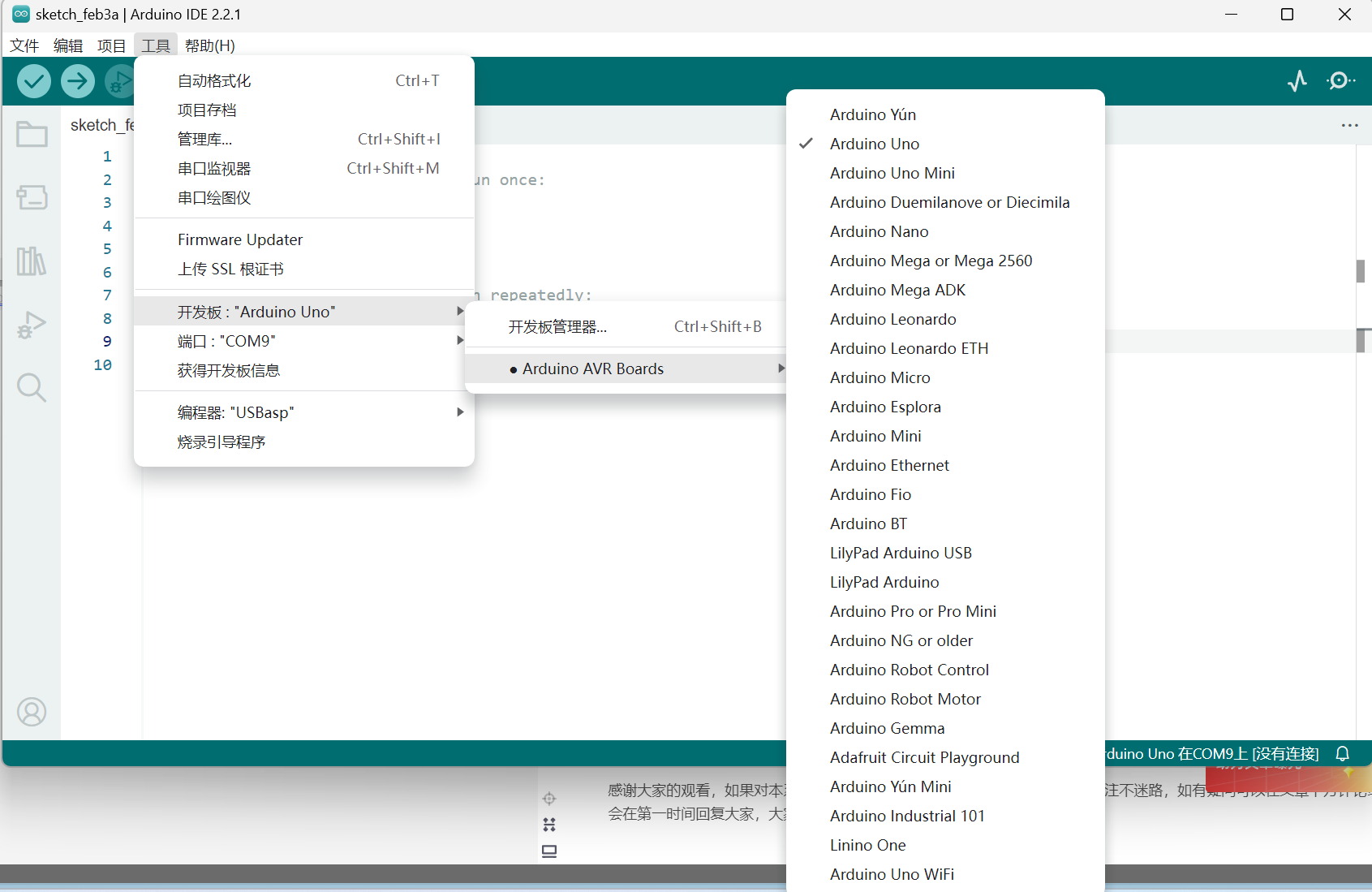Select 串口监视器 menu entry
This screenshot has height=892, width=1372.
pyautogui.click(x=304, y=168)
